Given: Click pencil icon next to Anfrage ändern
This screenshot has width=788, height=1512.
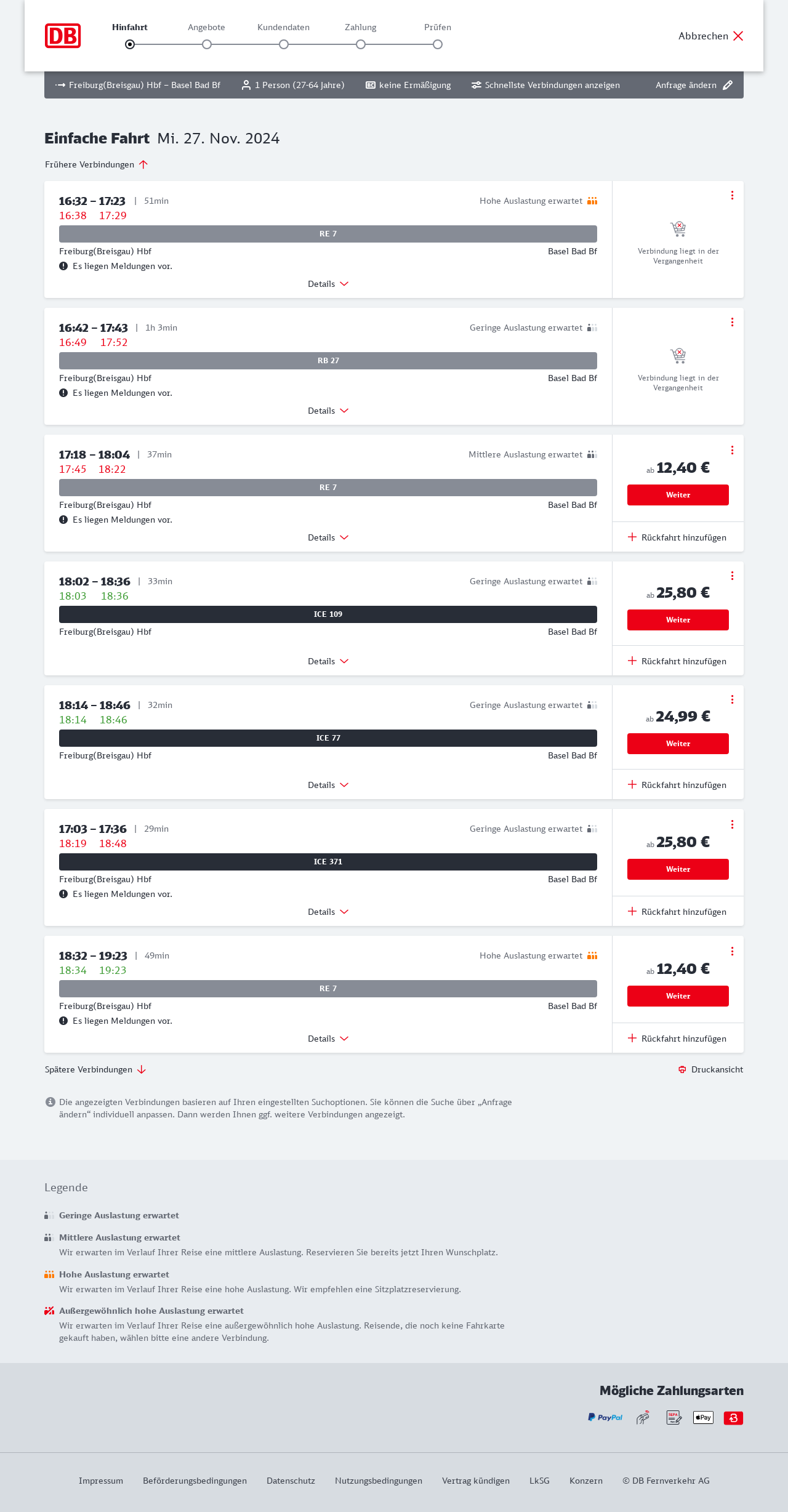Looking at the screenshot, I should pyautogui.click(x=728, y=85).
